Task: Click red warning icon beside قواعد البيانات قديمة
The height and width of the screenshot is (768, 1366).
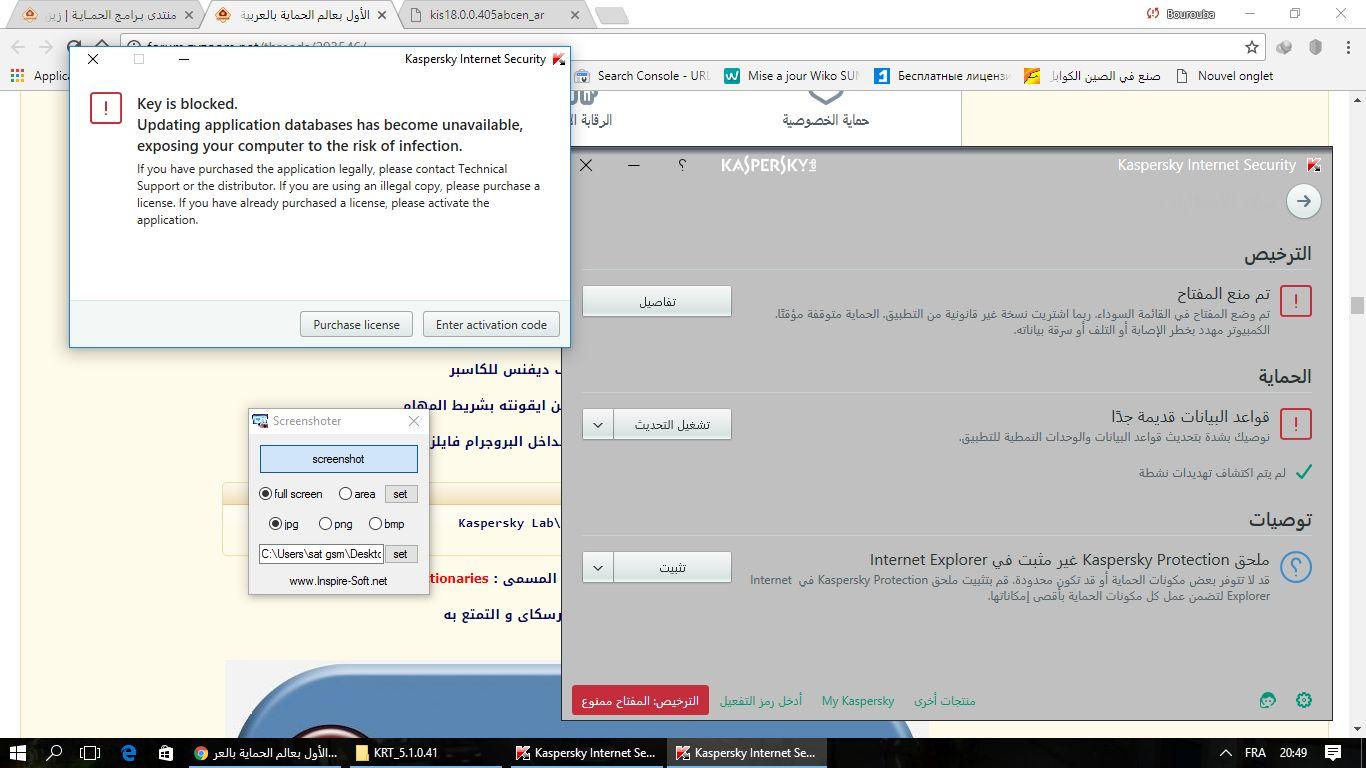Action: point(1295,424)
